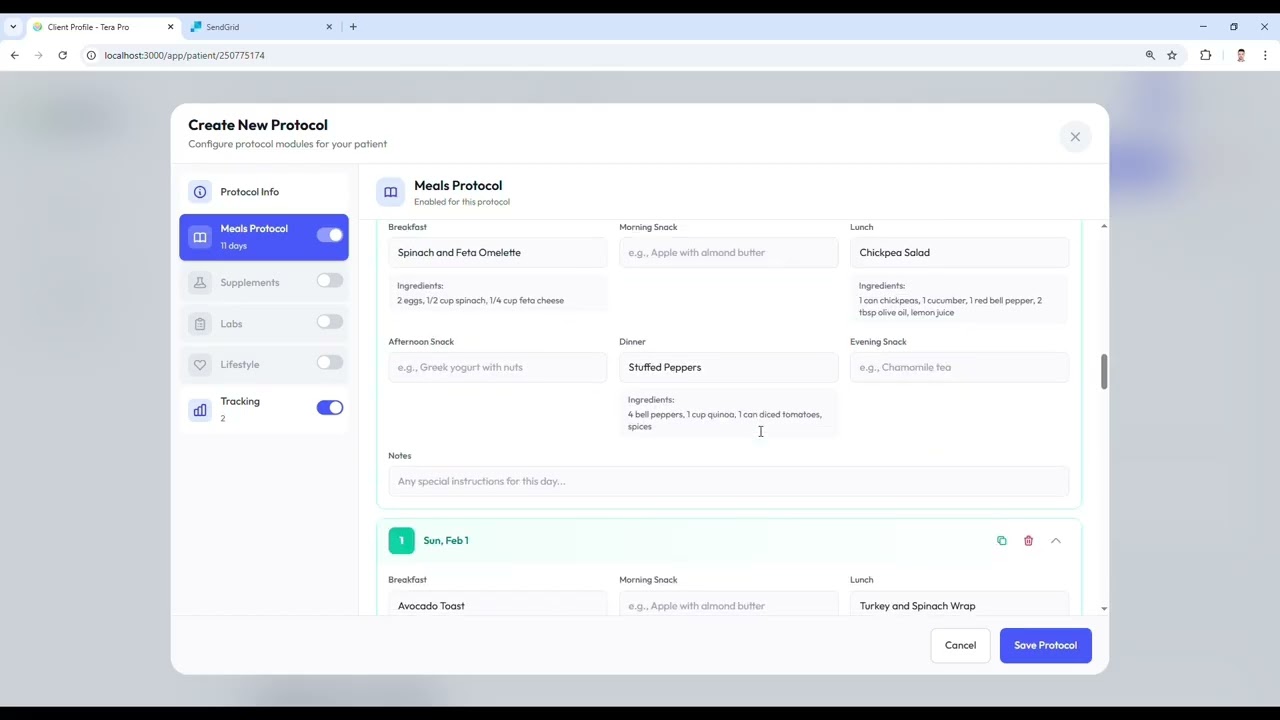1280x720 pixels.
Task: Click the Lifestyle heart icon
Action: click(200, 365)
